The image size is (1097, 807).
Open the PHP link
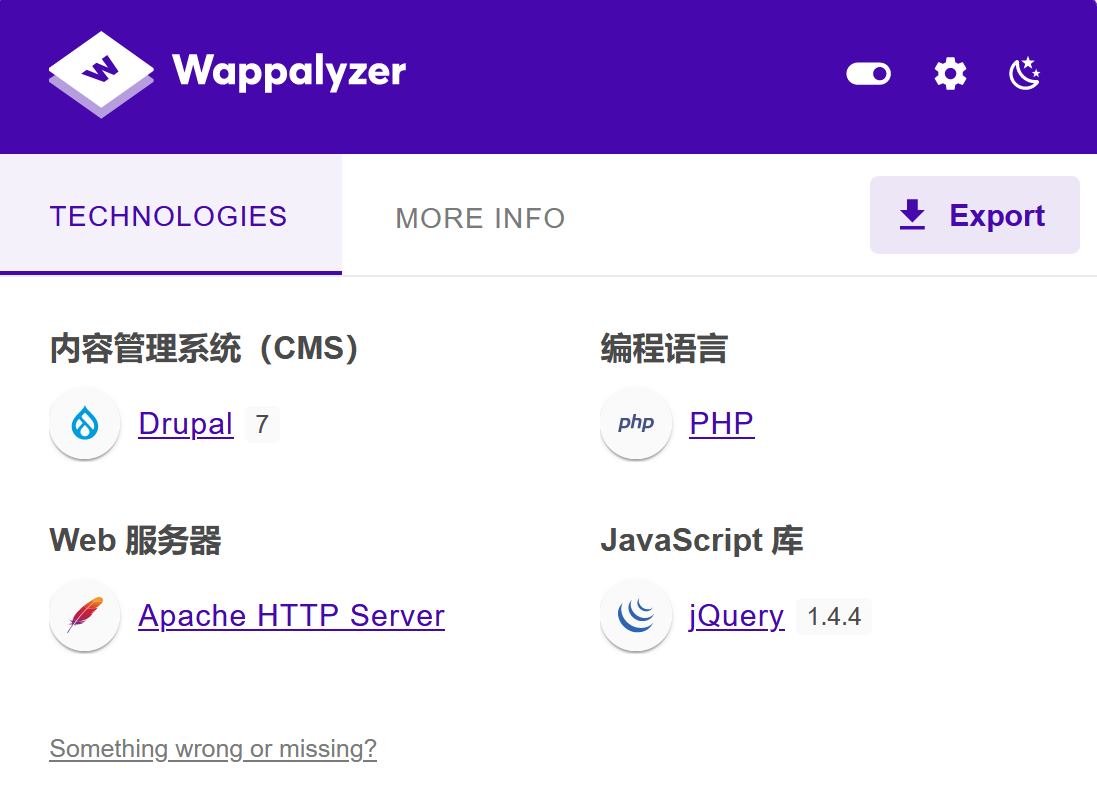tap(721, 423)
